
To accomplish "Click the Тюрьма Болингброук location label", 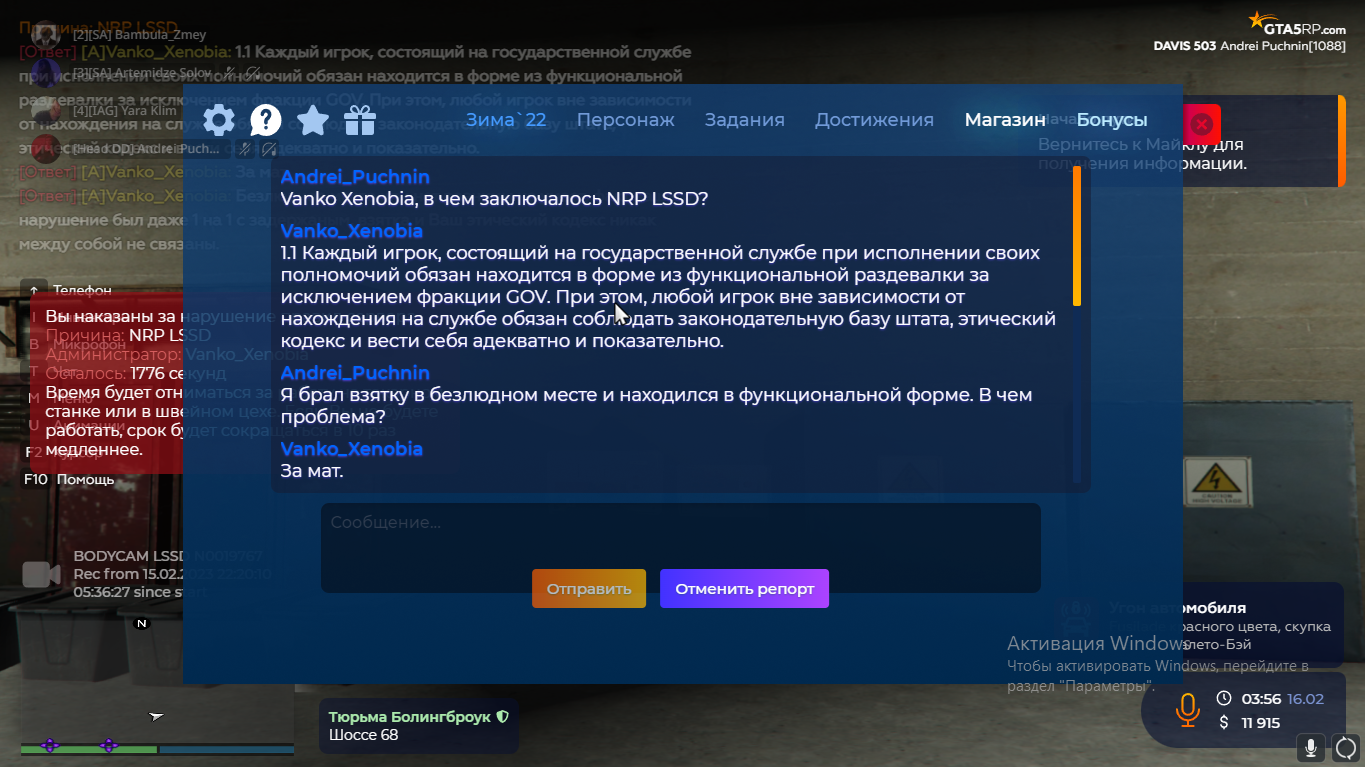I will 410,717.
